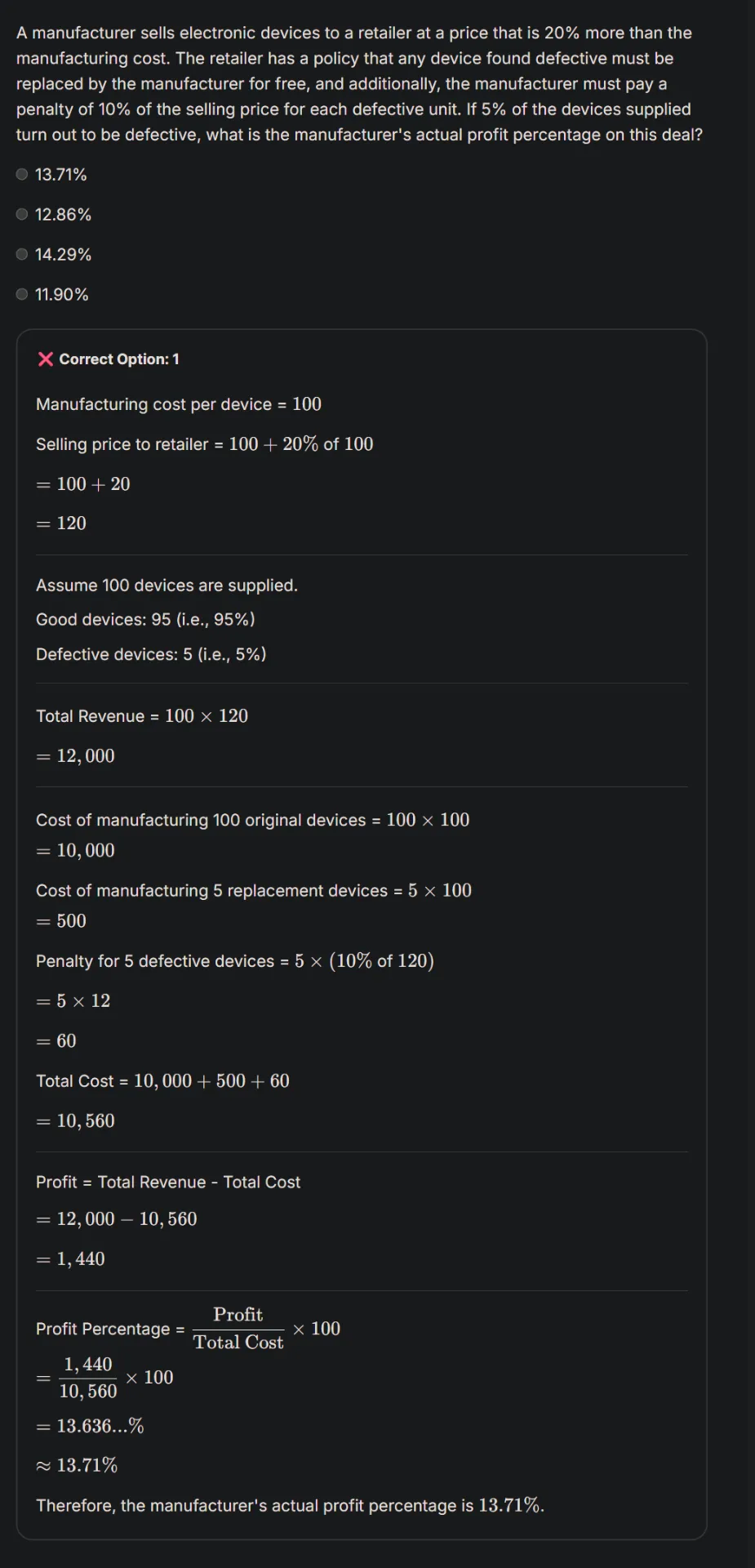Click the Assume 100 devices are supplied line
755x1568 pixels.
pos(167,586)
